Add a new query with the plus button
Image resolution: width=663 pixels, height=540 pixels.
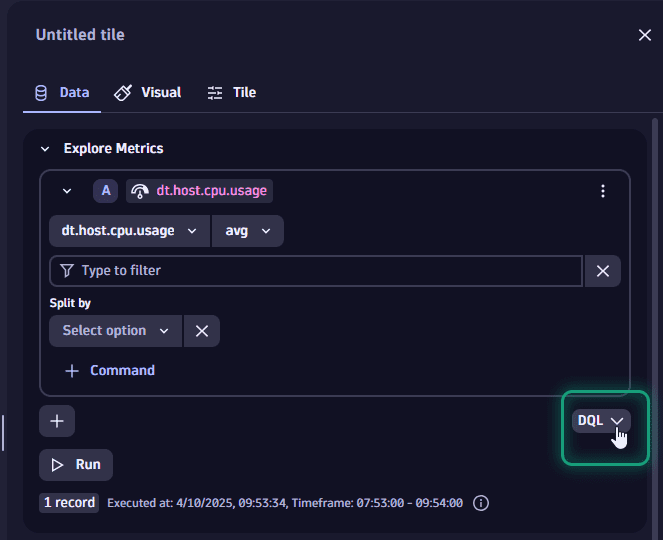[x=57, y=421]
